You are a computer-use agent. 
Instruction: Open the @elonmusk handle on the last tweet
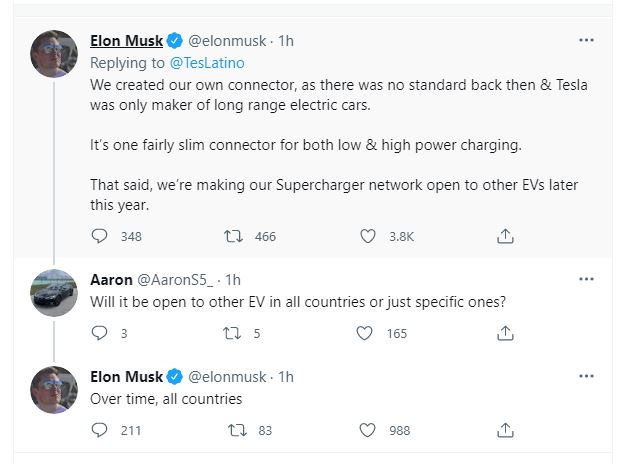(x=227, y=377)
